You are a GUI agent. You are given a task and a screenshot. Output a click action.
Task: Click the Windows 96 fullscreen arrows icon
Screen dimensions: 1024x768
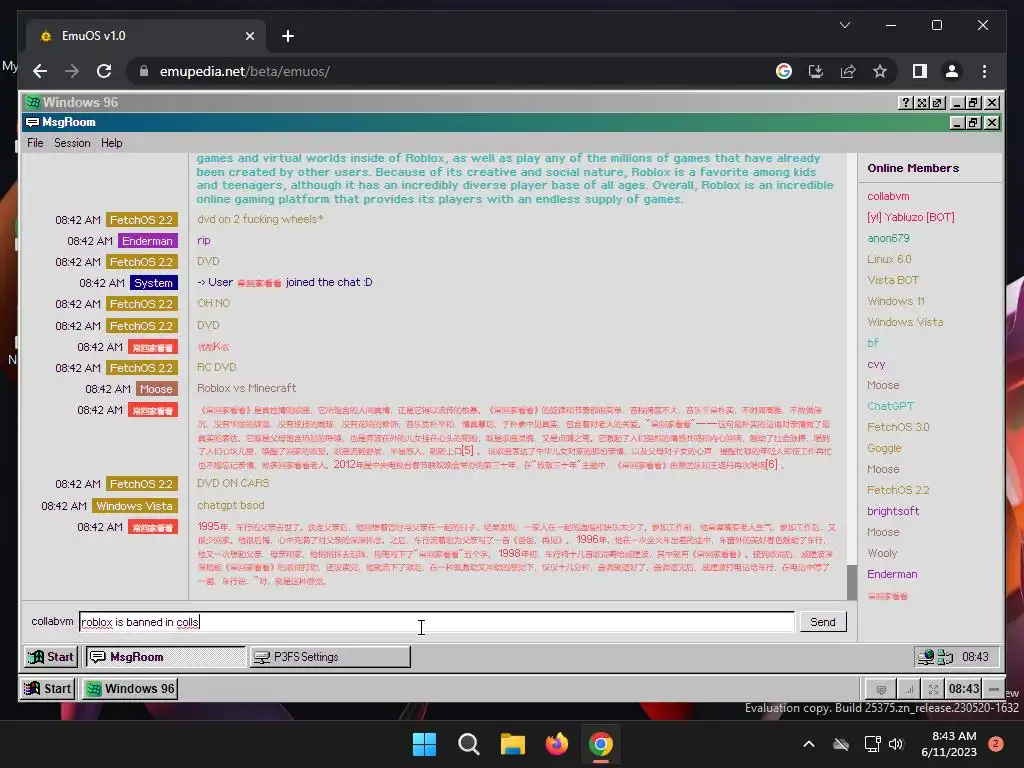(x=921, y=103)
